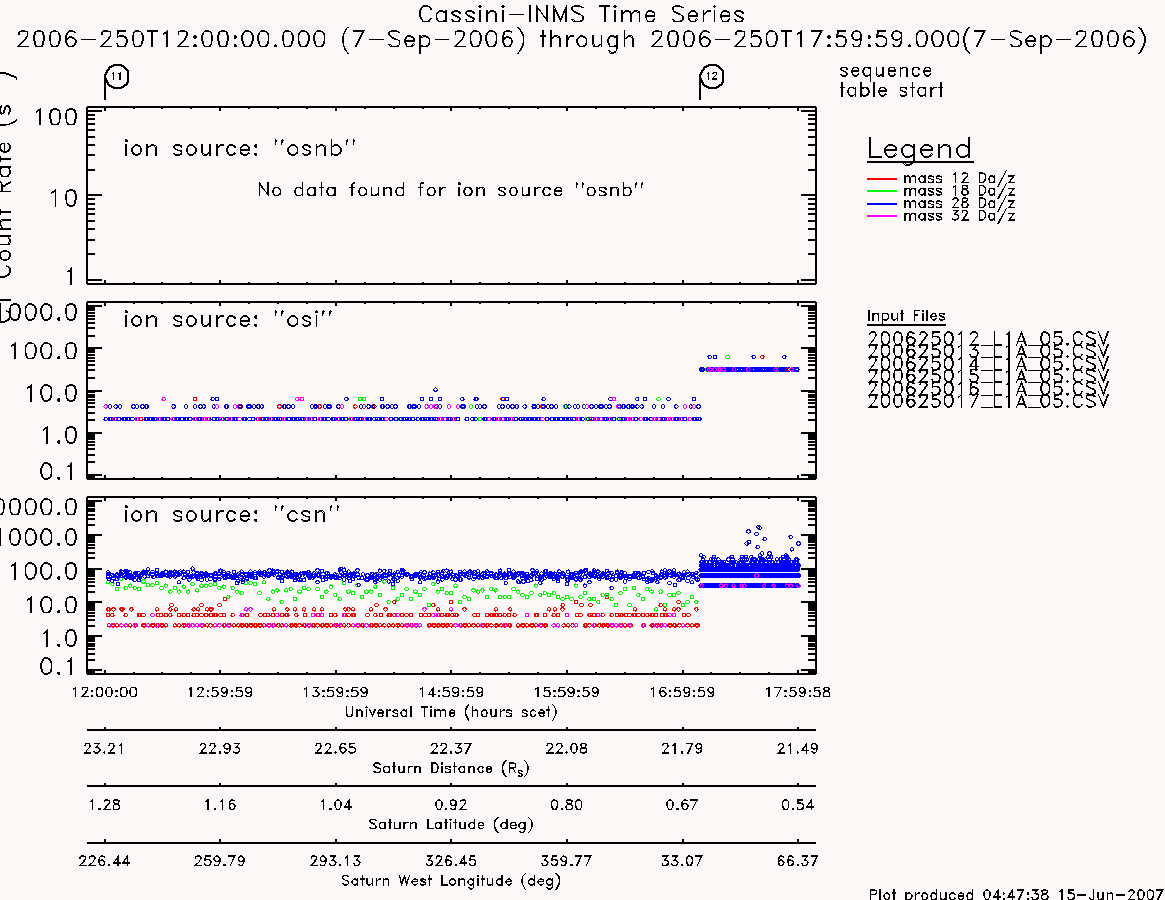Image resolution: width=1165 pixels, height=900 pixels.
Task: Click input file 200625012_L1A_05.CSV
Action: pos(987,338)
